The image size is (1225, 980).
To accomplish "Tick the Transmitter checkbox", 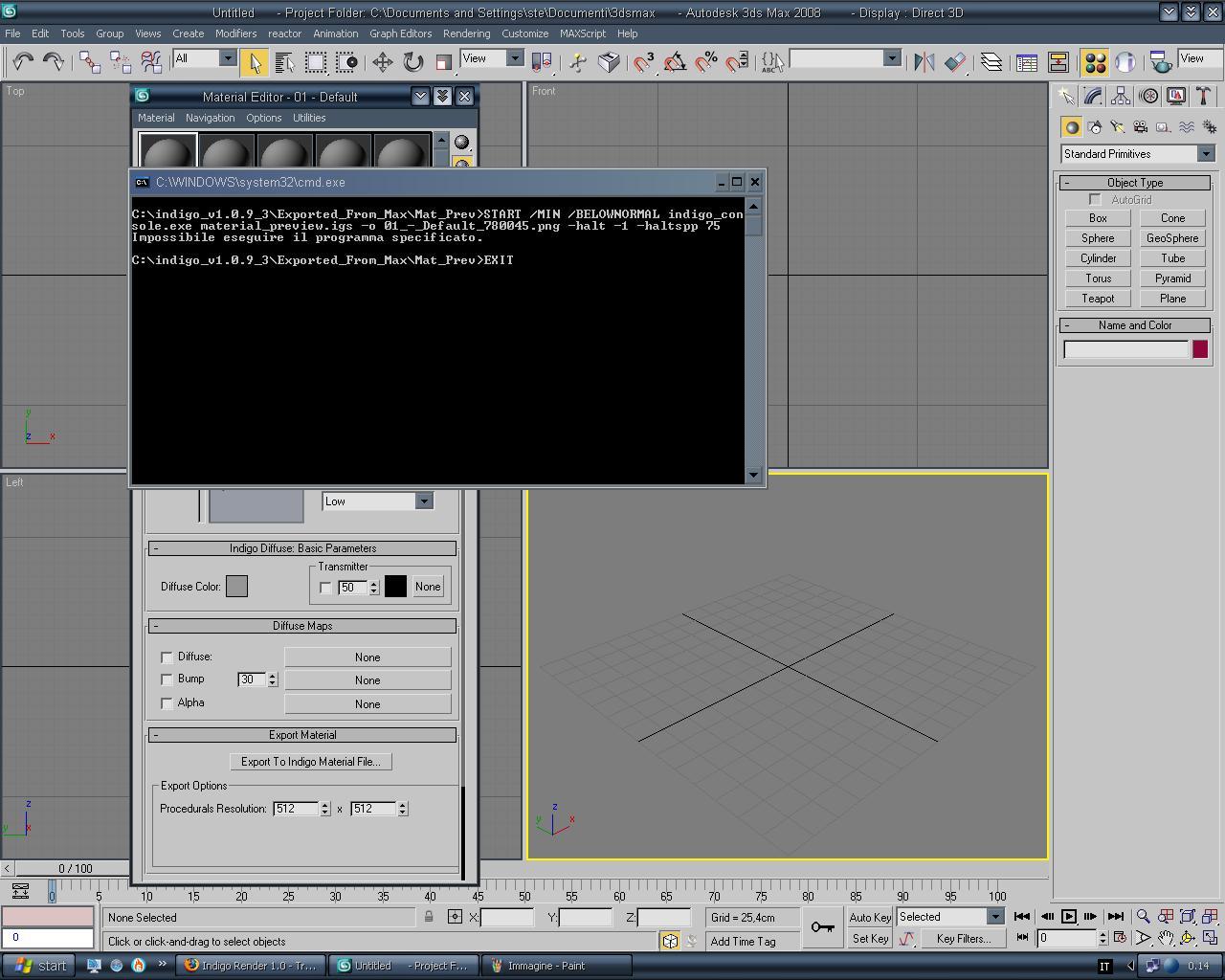I will coord(325,588).
